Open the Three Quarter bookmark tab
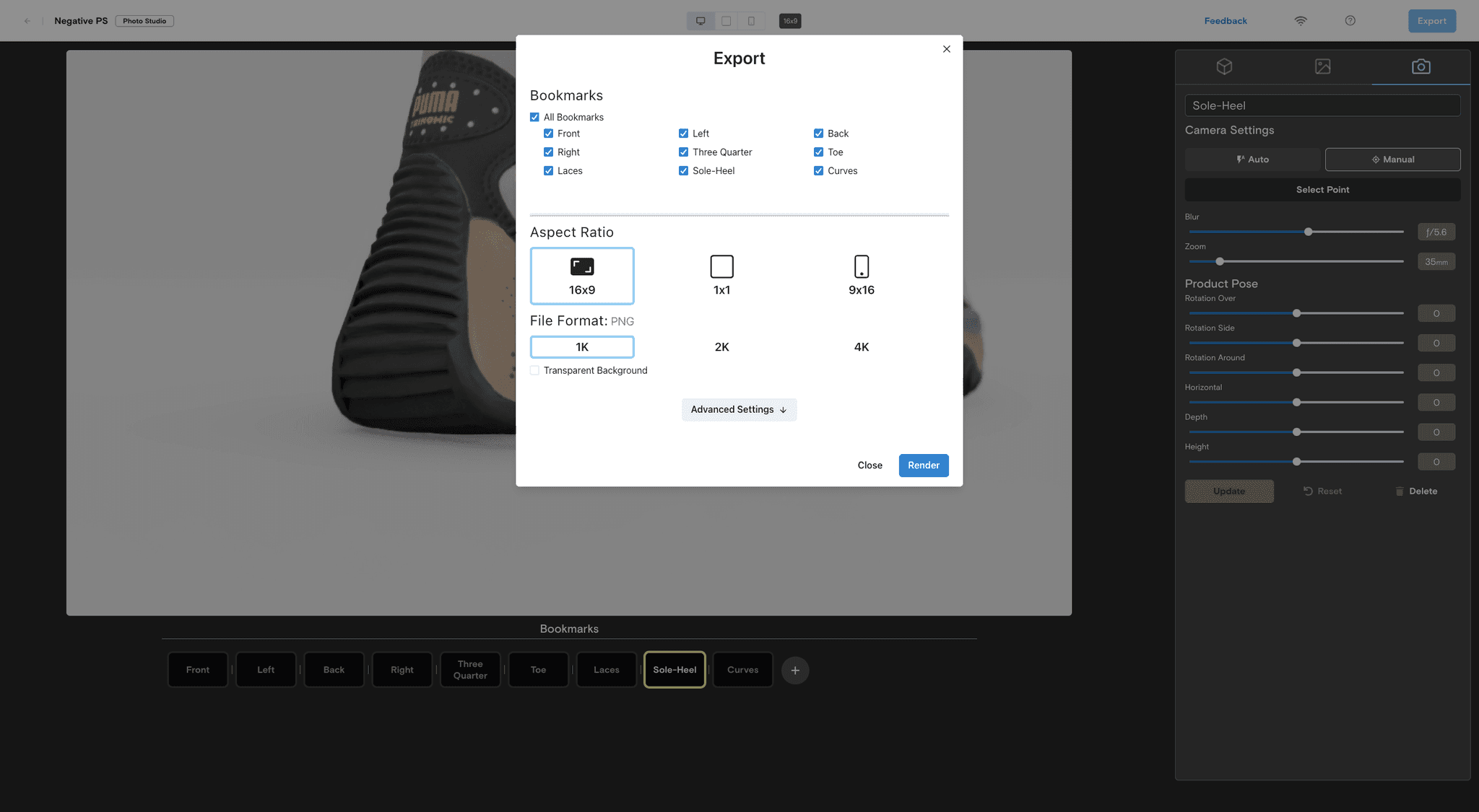Image resolution: width=1479 pixels, height=812 pixels. pyautogui.click(x=470, y=670)
